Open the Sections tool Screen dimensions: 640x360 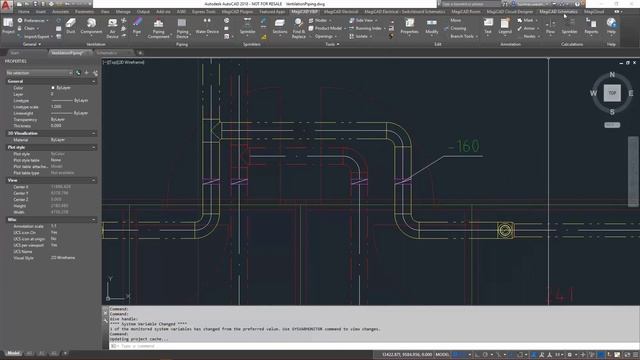[280, 26]
